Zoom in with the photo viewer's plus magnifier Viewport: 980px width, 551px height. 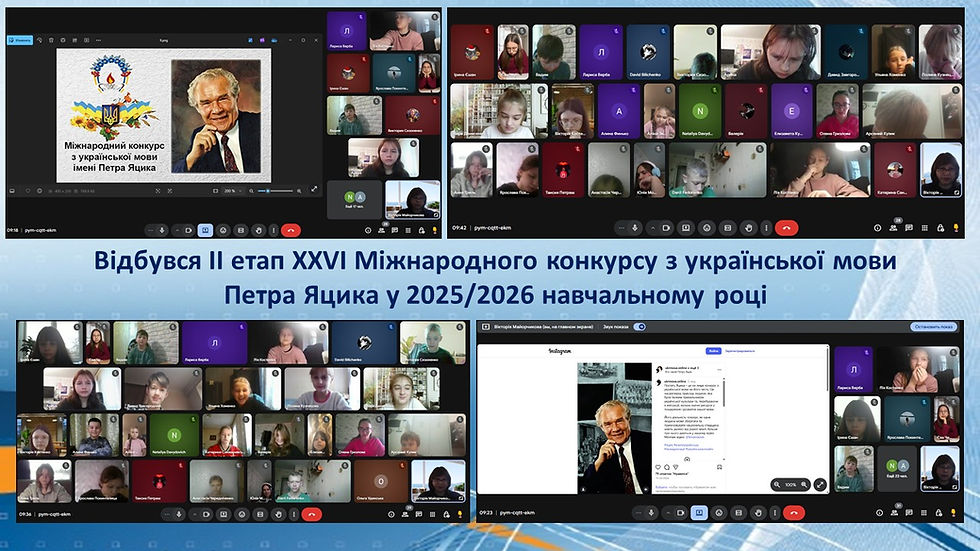[x=299, y=191]
